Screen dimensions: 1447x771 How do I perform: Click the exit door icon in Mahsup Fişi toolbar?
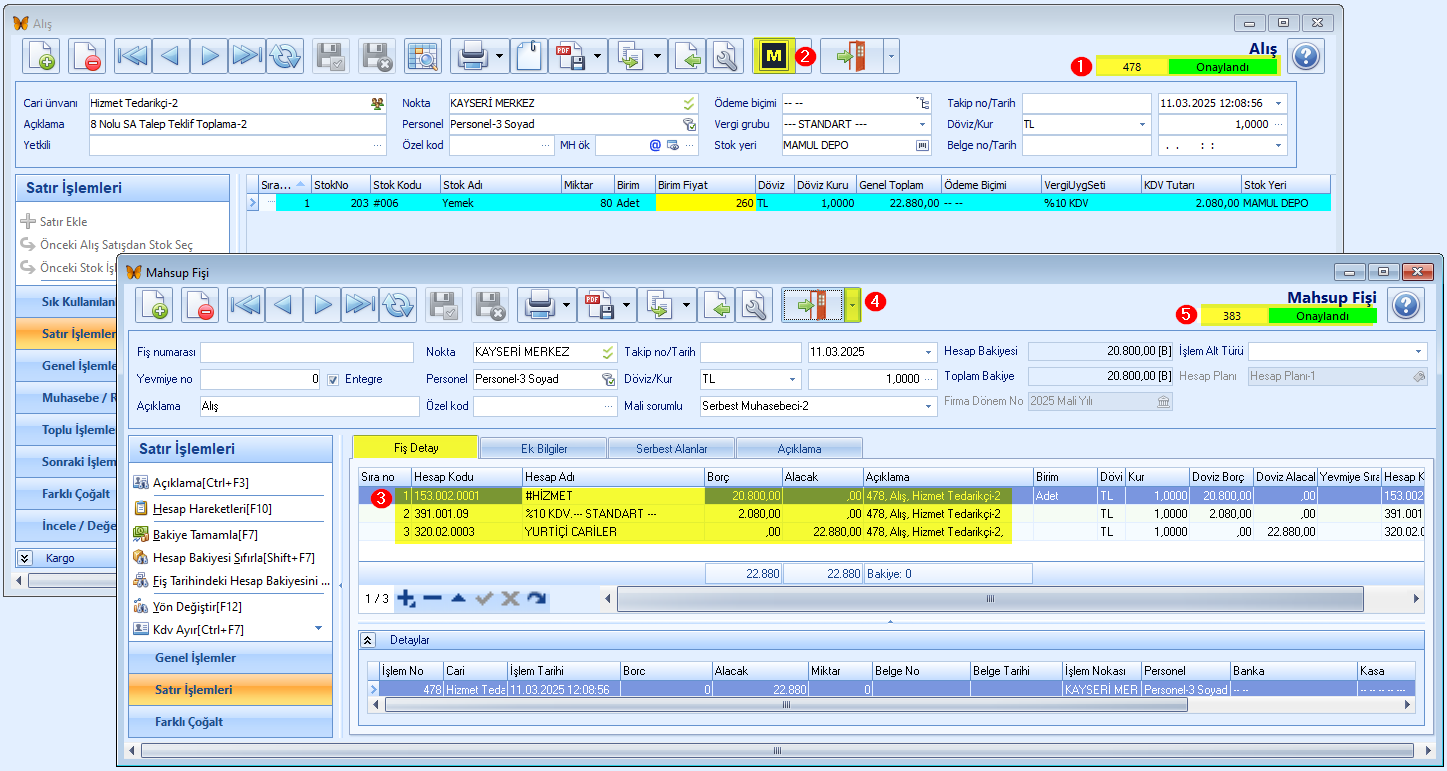[x=811, y=305]
